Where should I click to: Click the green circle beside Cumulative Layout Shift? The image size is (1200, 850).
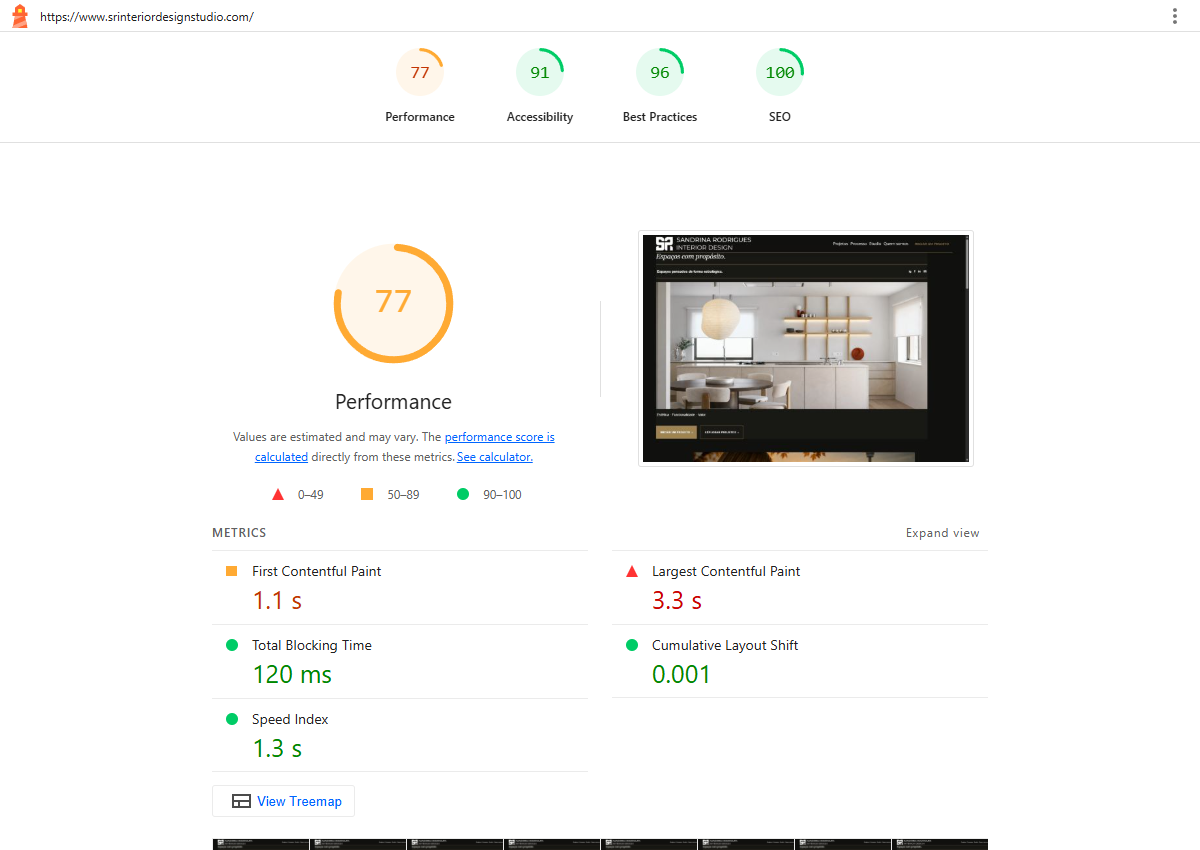[632, 645]
